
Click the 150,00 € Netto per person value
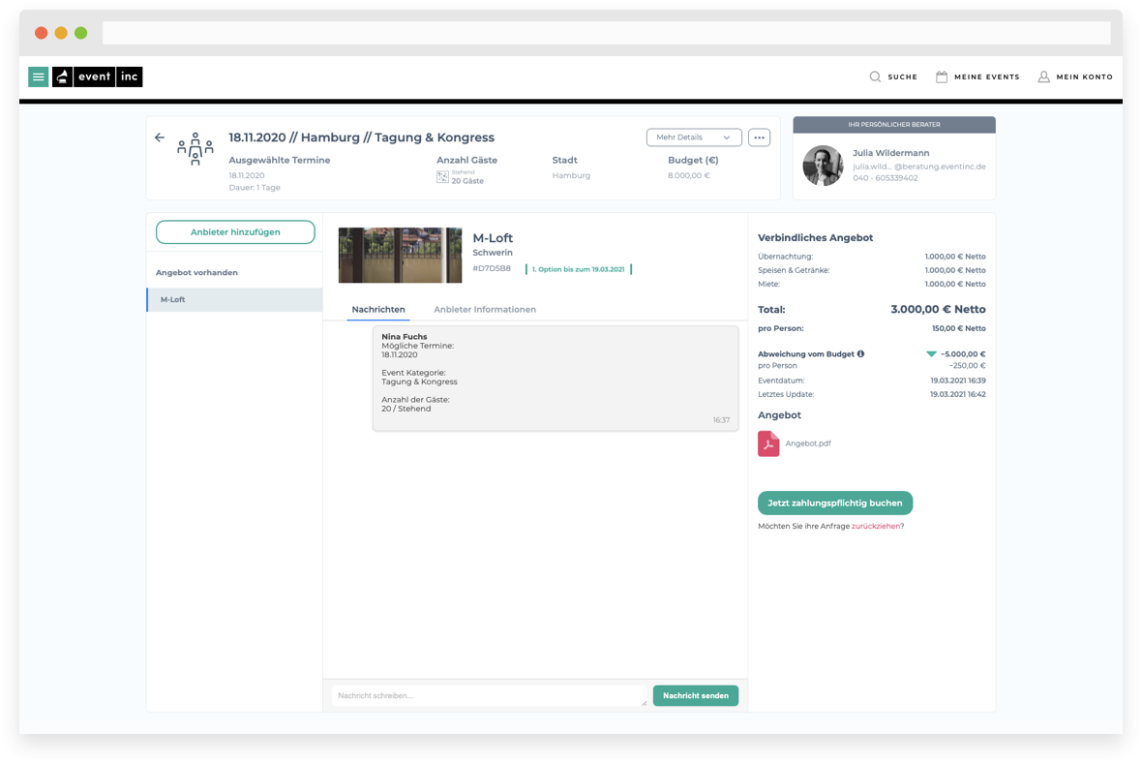(958, 329)
